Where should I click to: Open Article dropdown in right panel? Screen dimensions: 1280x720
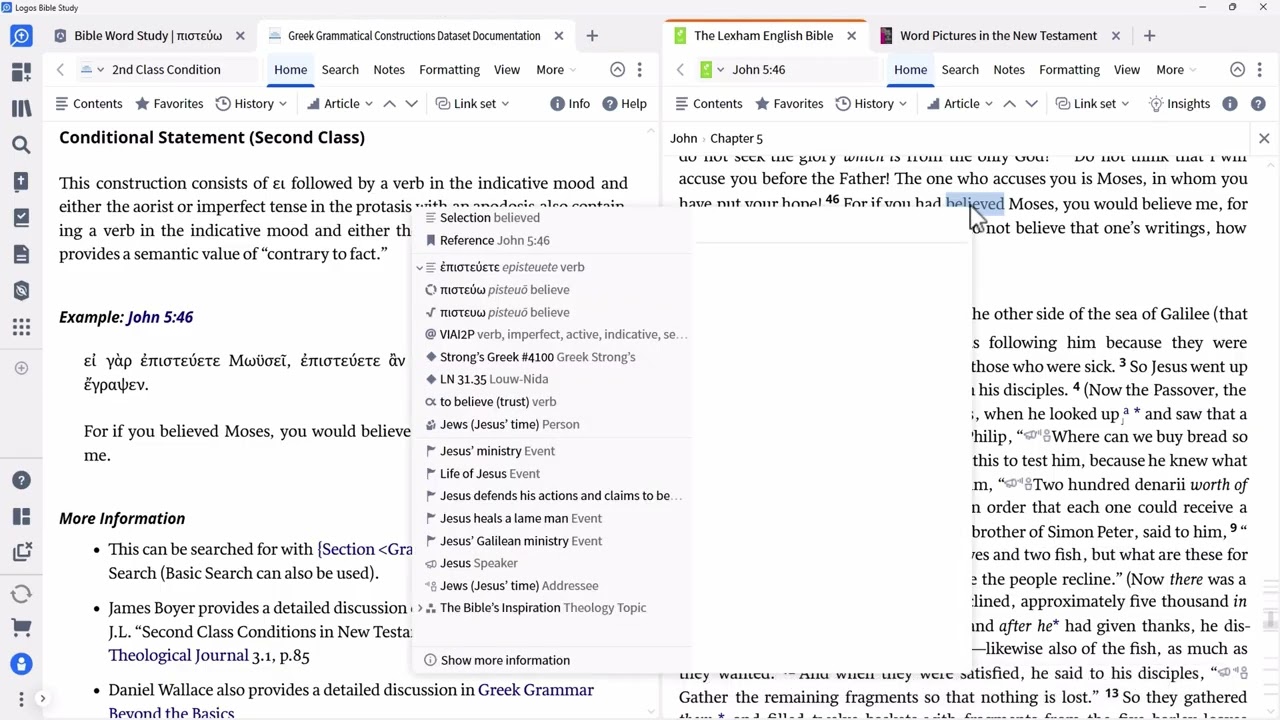click(x=960, y=104)
